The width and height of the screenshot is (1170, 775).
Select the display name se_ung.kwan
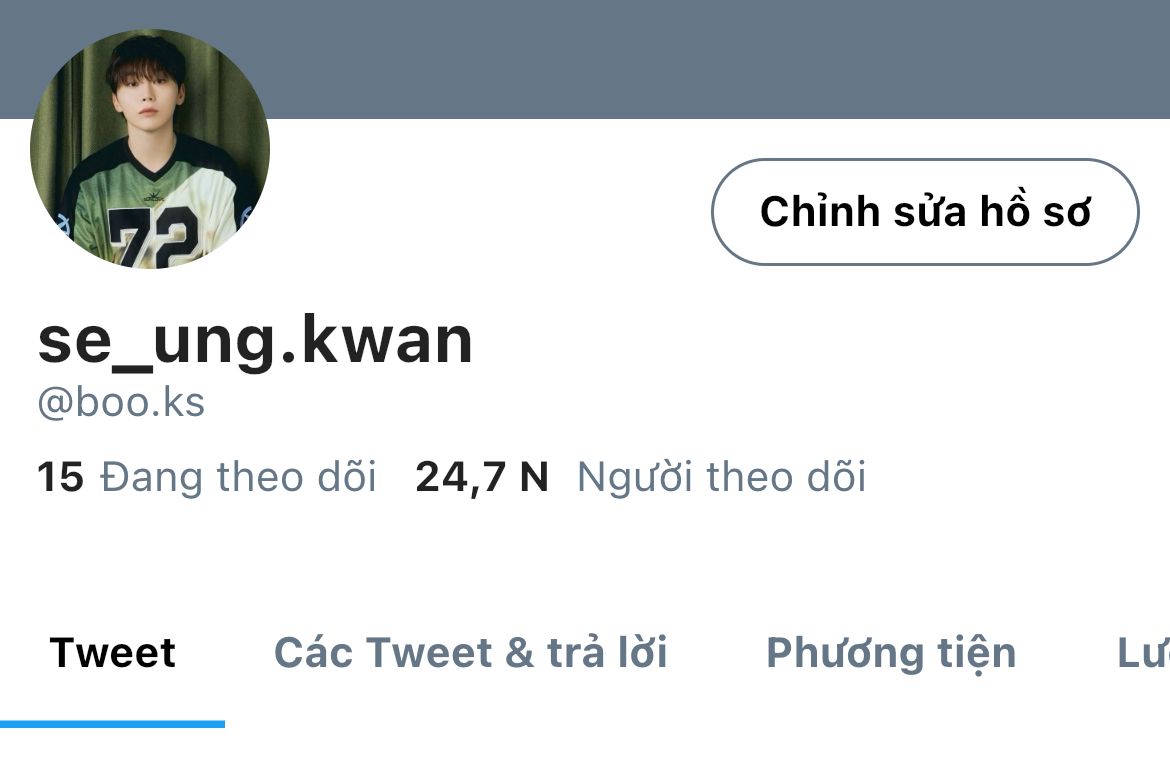pos(255,342)
